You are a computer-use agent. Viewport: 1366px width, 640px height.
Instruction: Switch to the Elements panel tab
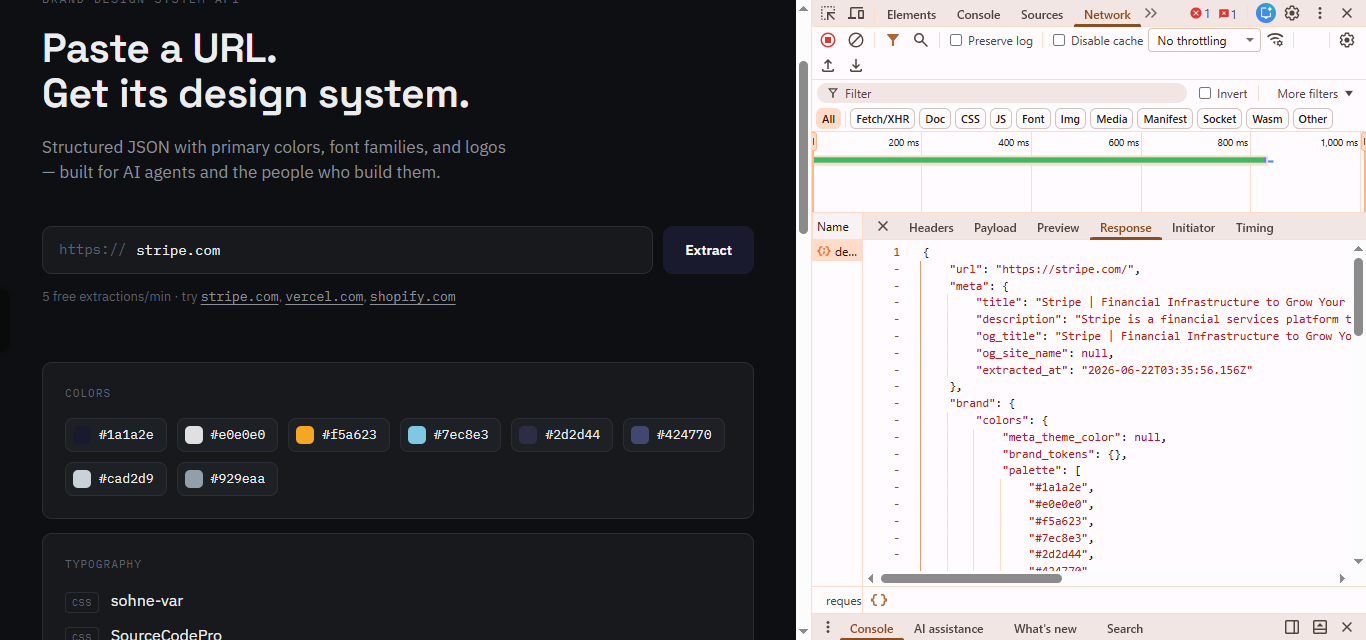pos(911,14)
